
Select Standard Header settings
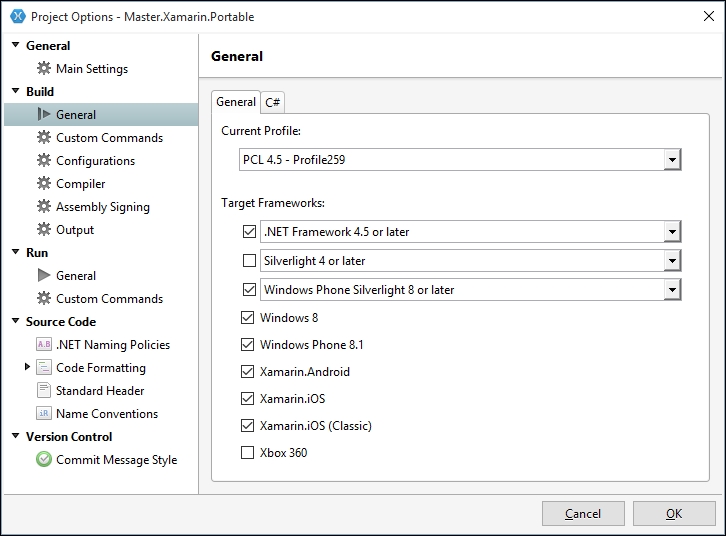pos(100,391)
